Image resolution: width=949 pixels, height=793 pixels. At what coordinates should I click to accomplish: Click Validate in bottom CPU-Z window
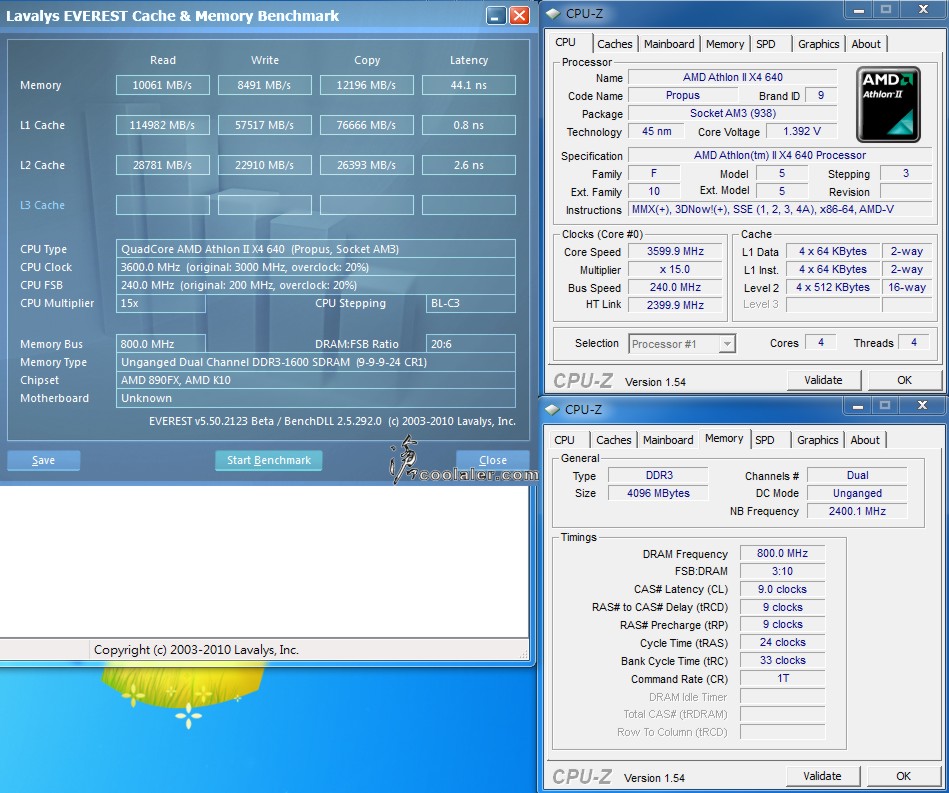pos(822,776)
